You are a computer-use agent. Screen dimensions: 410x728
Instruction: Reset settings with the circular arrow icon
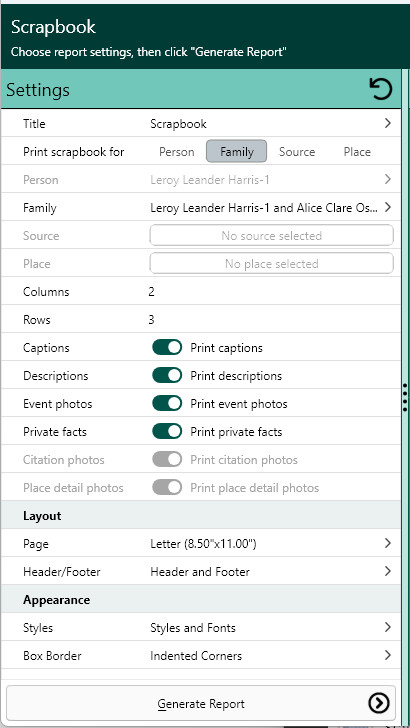coord(381,89)
